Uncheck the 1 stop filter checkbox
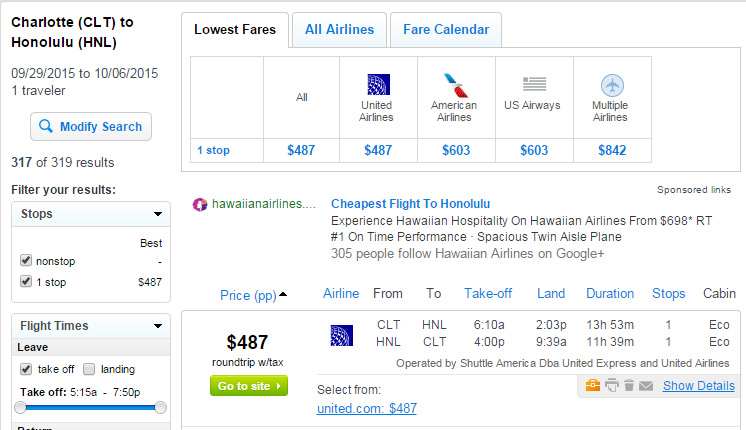 pyautogui.click(x=26, y=281)
